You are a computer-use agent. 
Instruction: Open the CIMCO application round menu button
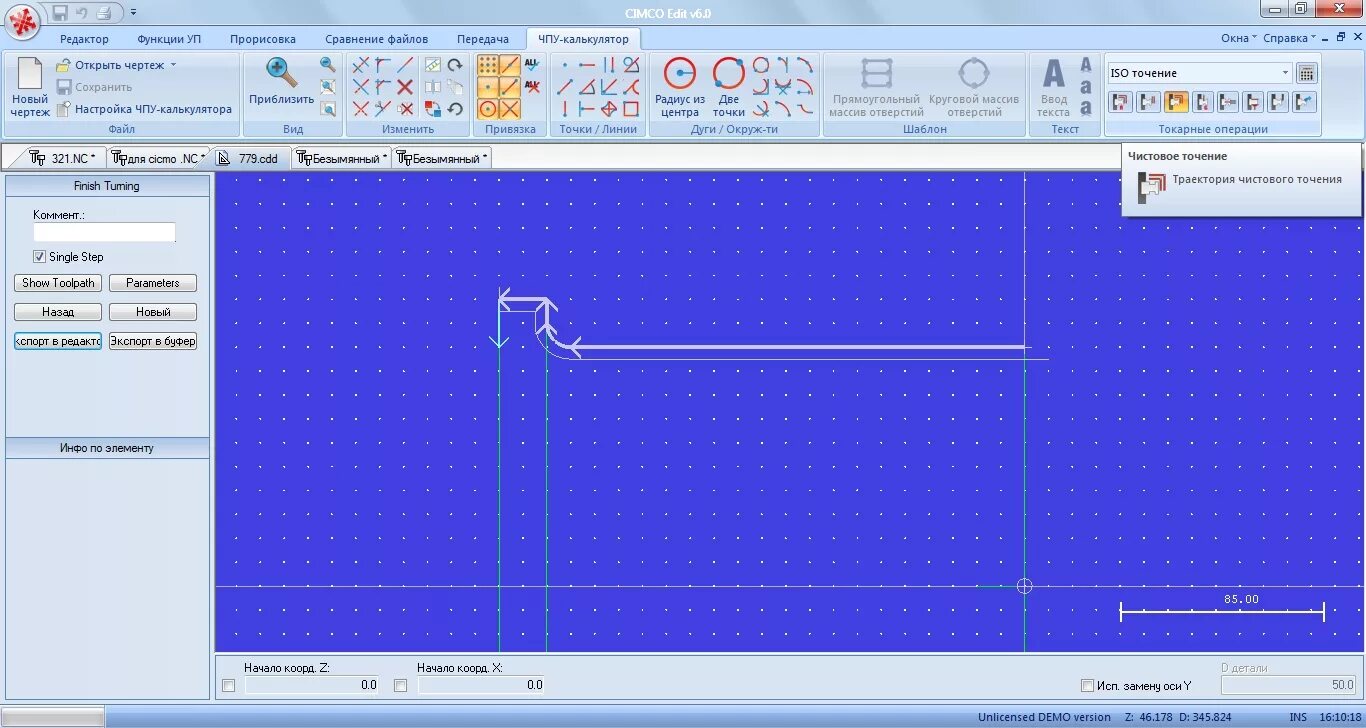24,20
